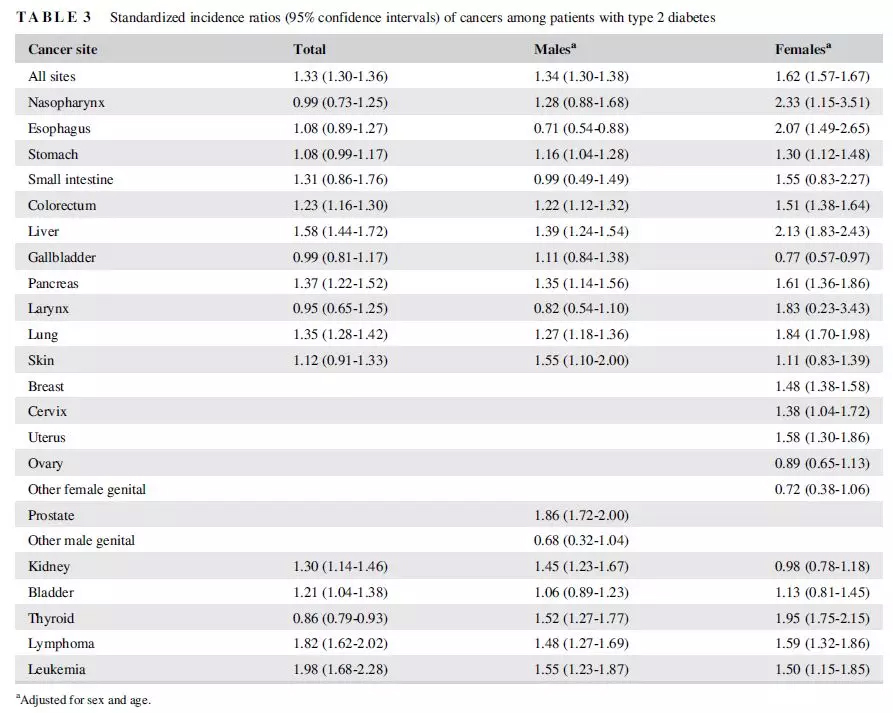The height and width of the screenshot is (713, 893).
Task: Click the Prostate males value 1.86 (1.72-2.00)
Action: click(x=582, y=515)
